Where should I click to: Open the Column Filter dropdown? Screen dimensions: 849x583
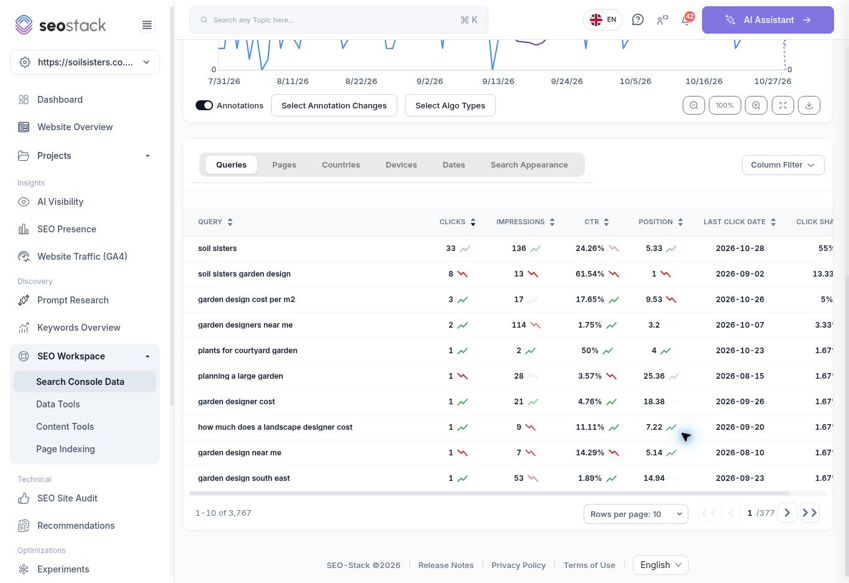[x=783, y=165]
